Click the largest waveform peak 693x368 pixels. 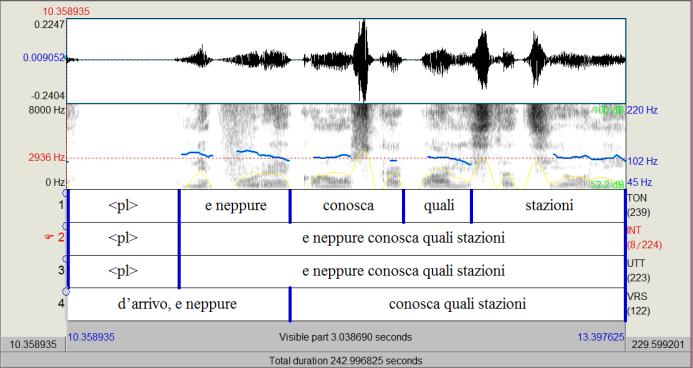363,60
